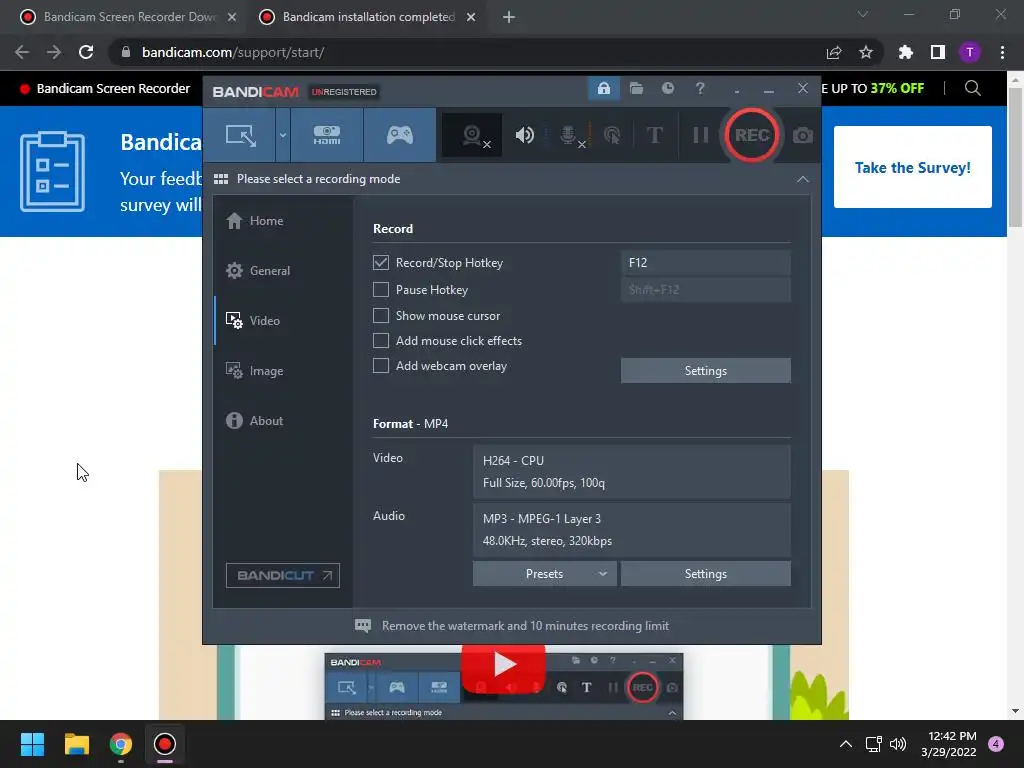Image resolution: width=1024 pixels, height=768 pixels.
Task: Open Bandicut link button
Action: [283, 575]
